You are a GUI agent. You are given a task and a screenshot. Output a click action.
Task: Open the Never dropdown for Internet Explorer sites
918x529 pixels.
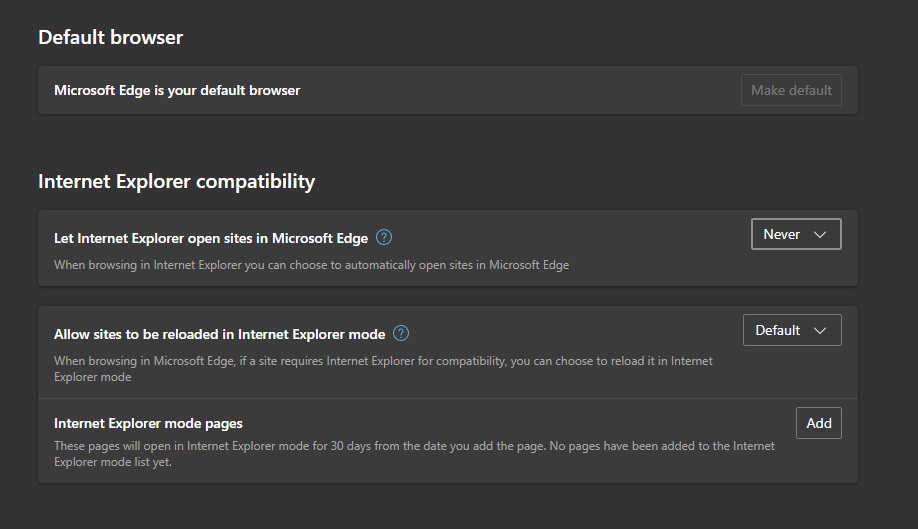[x=796, y=234]
